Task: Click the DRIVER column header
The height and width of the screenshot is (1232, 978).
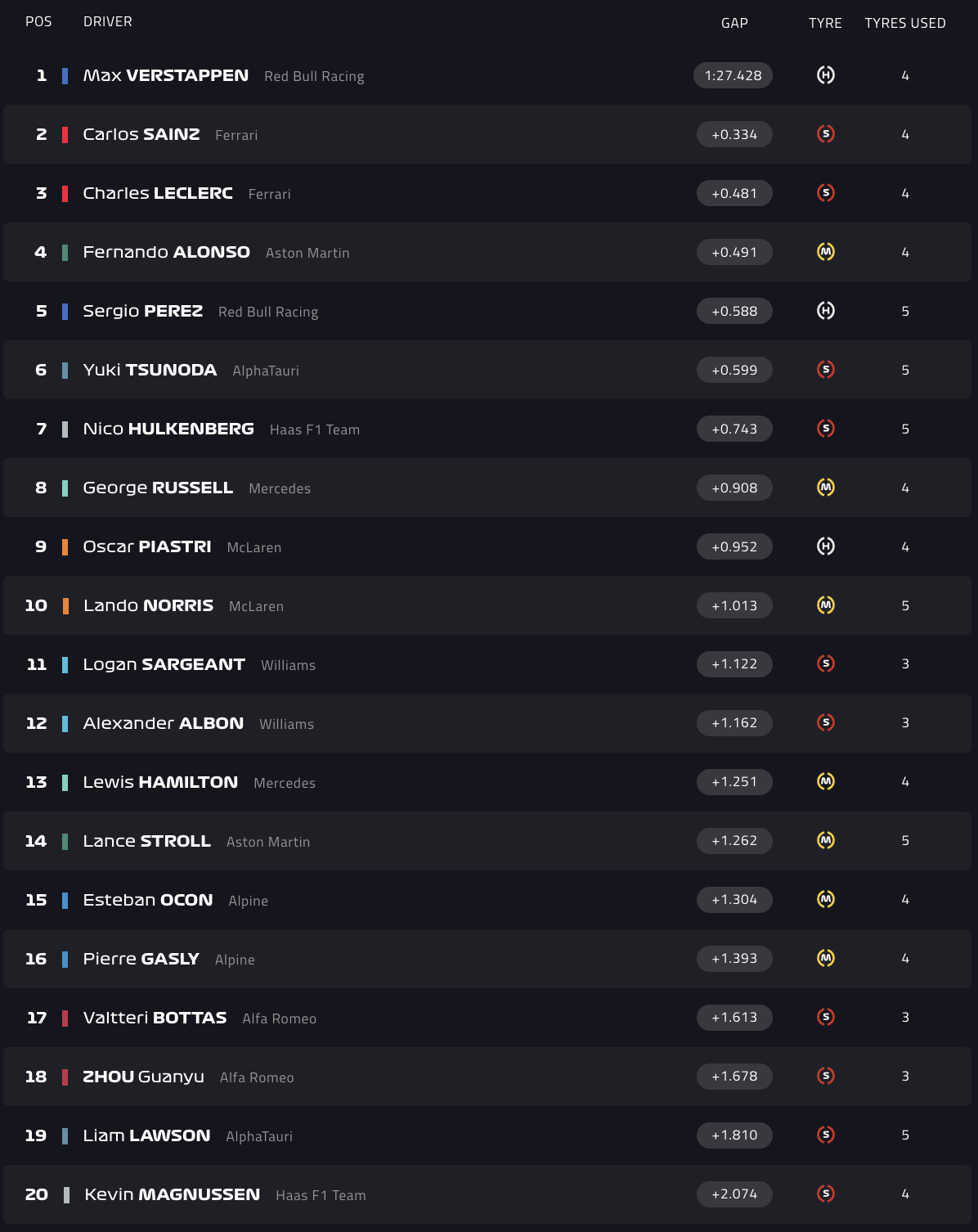Action: (x=107, y=21)
